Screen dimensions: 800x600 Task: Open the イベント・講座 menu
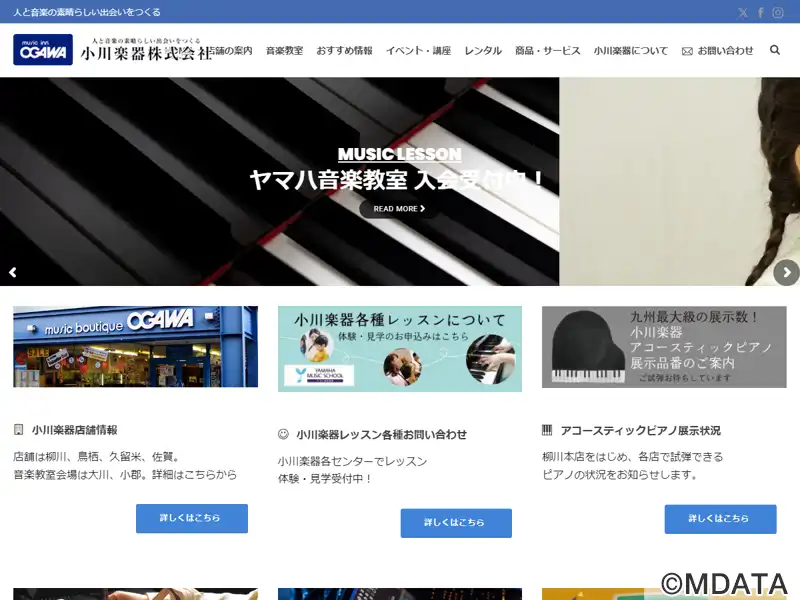tap(418, 51)
